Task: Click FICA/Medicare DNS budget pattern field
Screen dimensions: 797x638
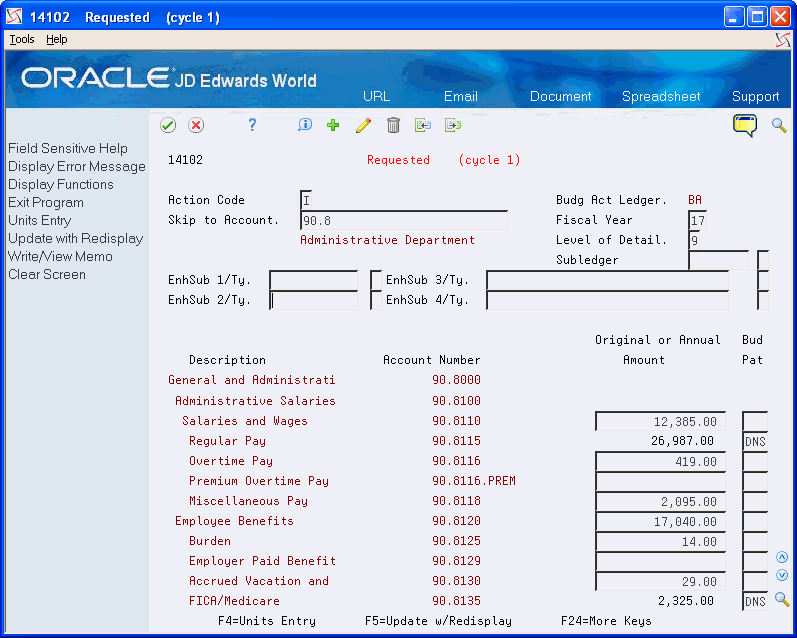Action: (755, 601)
